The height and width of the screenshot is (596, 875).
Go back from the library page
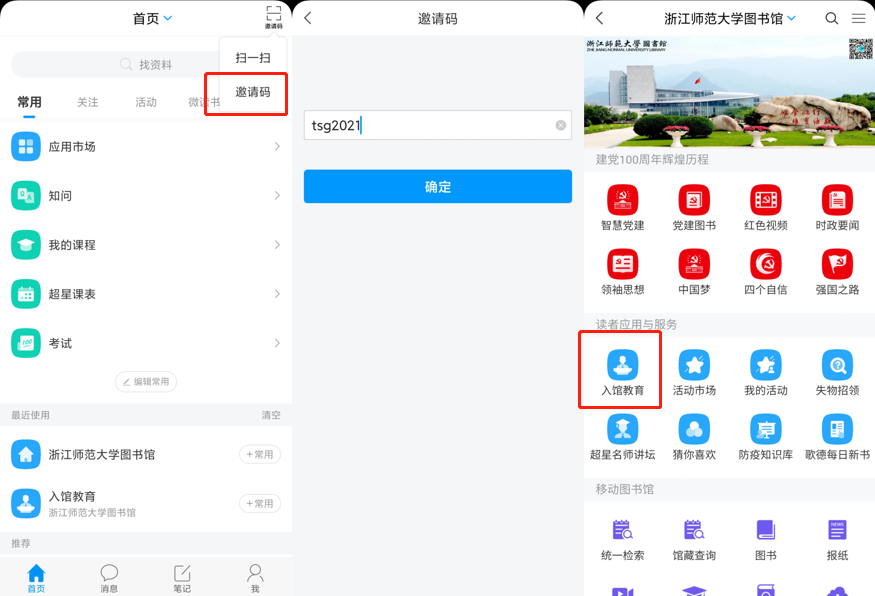tap(599, 18)
